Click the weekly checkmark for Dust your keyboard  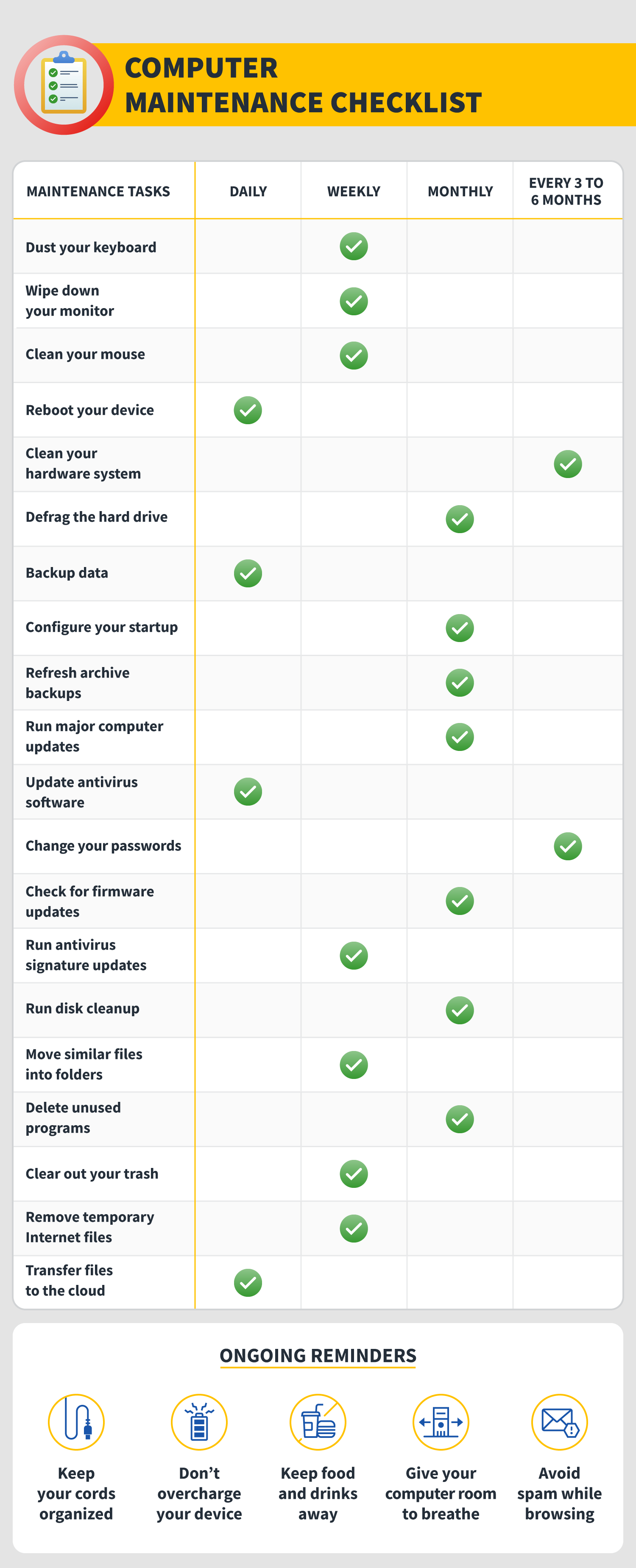point(354,247)
